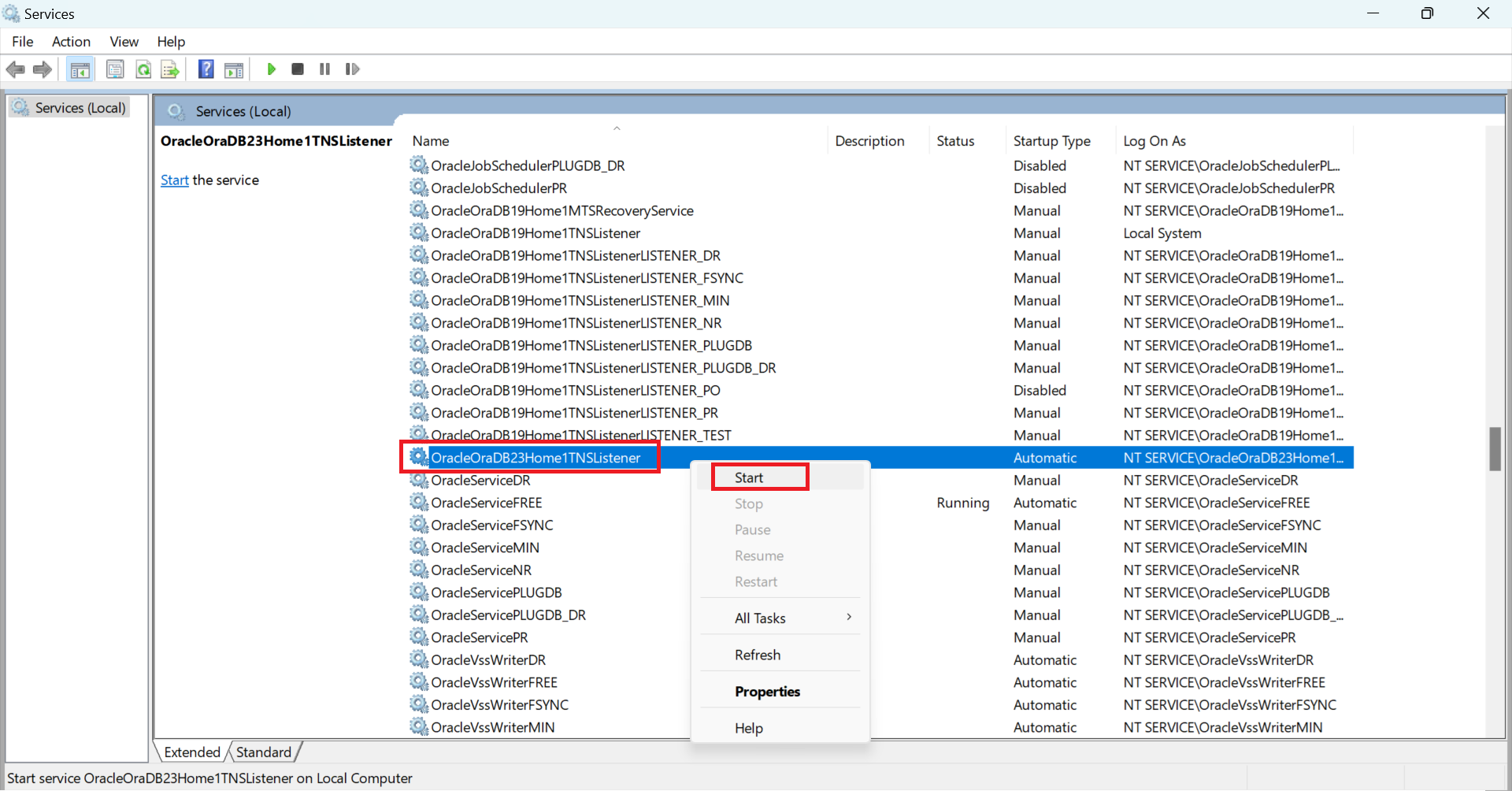Select the OracleOraDB19Home1TNSListenerLISTENER_FSYNC service row
Viewport: 1512px width, 791px height.
880,278
